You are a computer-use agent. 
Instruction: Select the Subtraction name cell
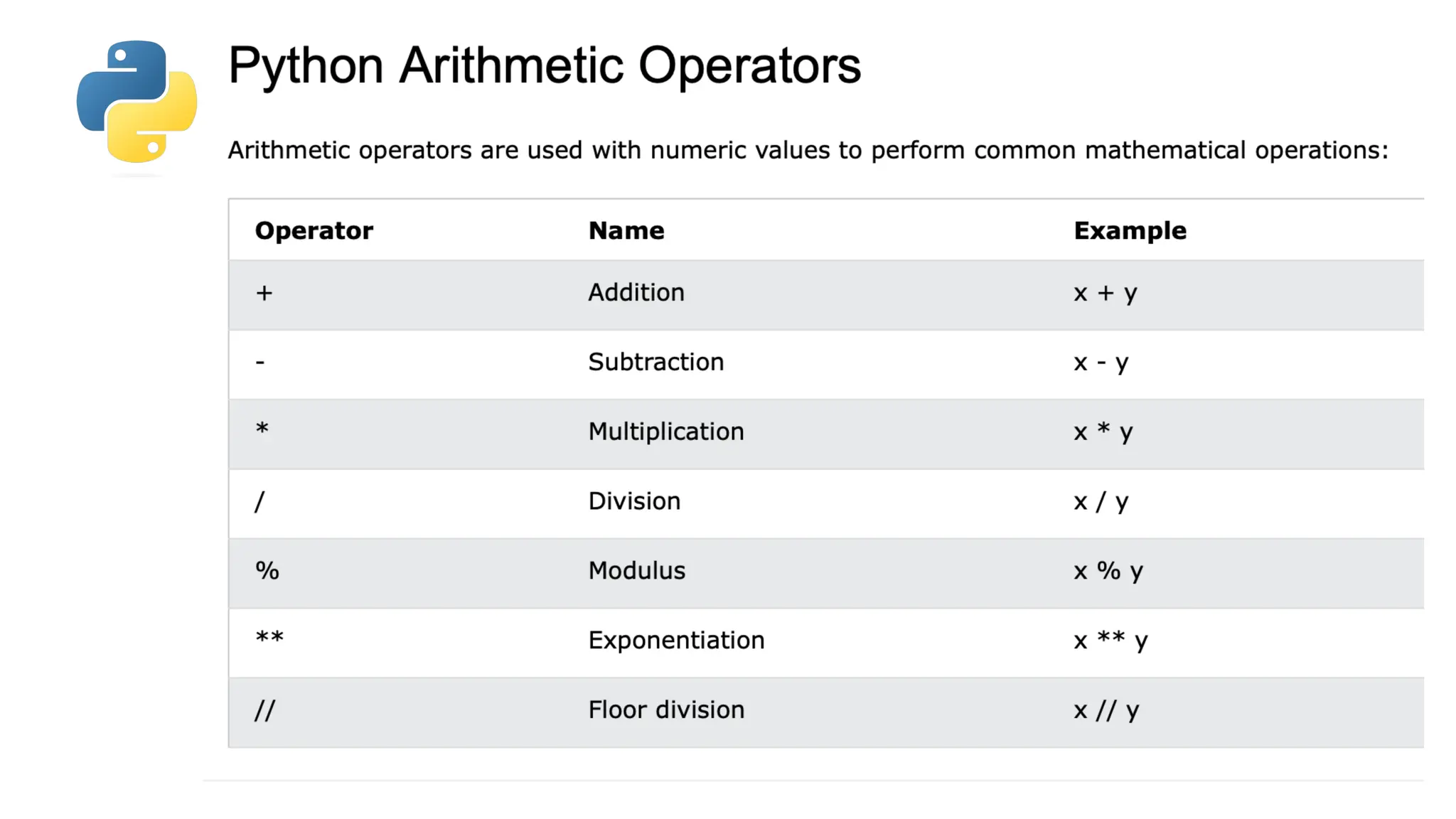coord(655,362)
